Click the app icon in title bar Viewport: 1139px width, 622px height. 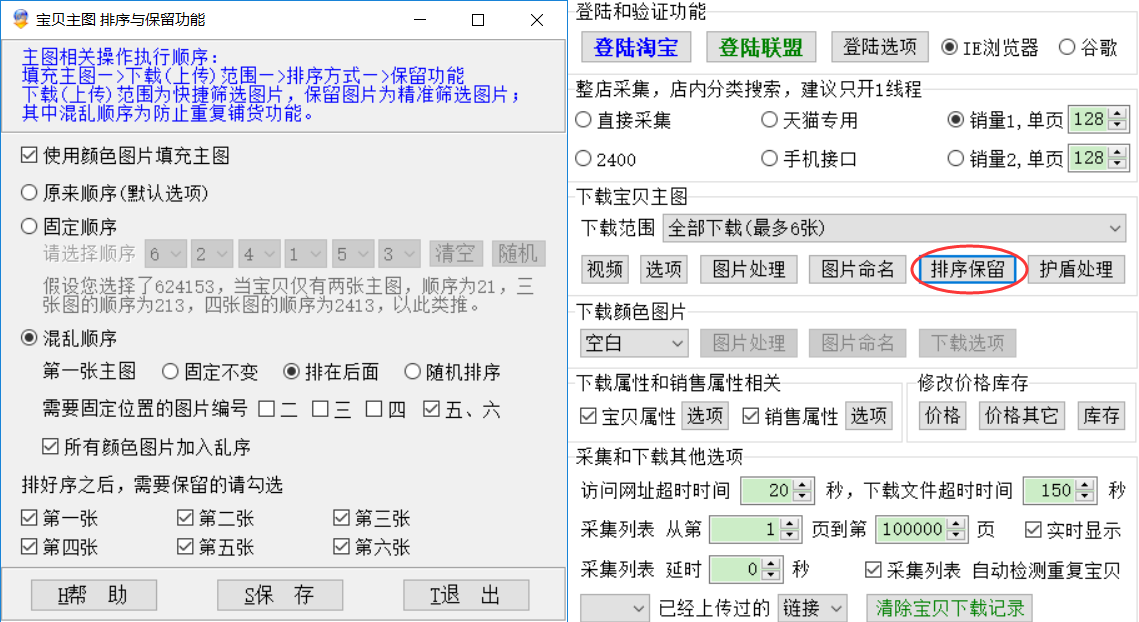coord(19,19)
